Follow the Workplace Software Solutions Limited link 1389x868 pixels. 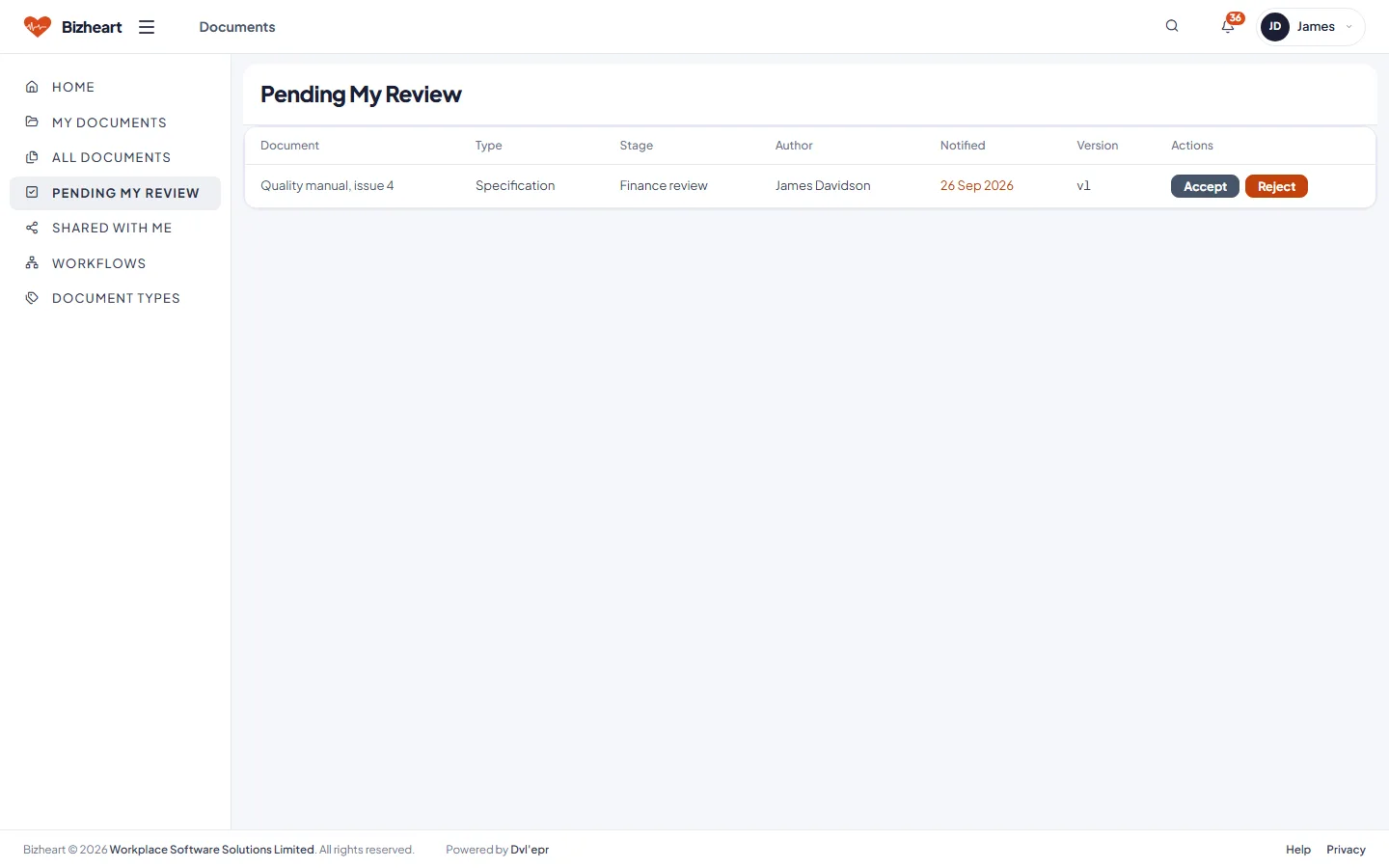pos(212,850)
